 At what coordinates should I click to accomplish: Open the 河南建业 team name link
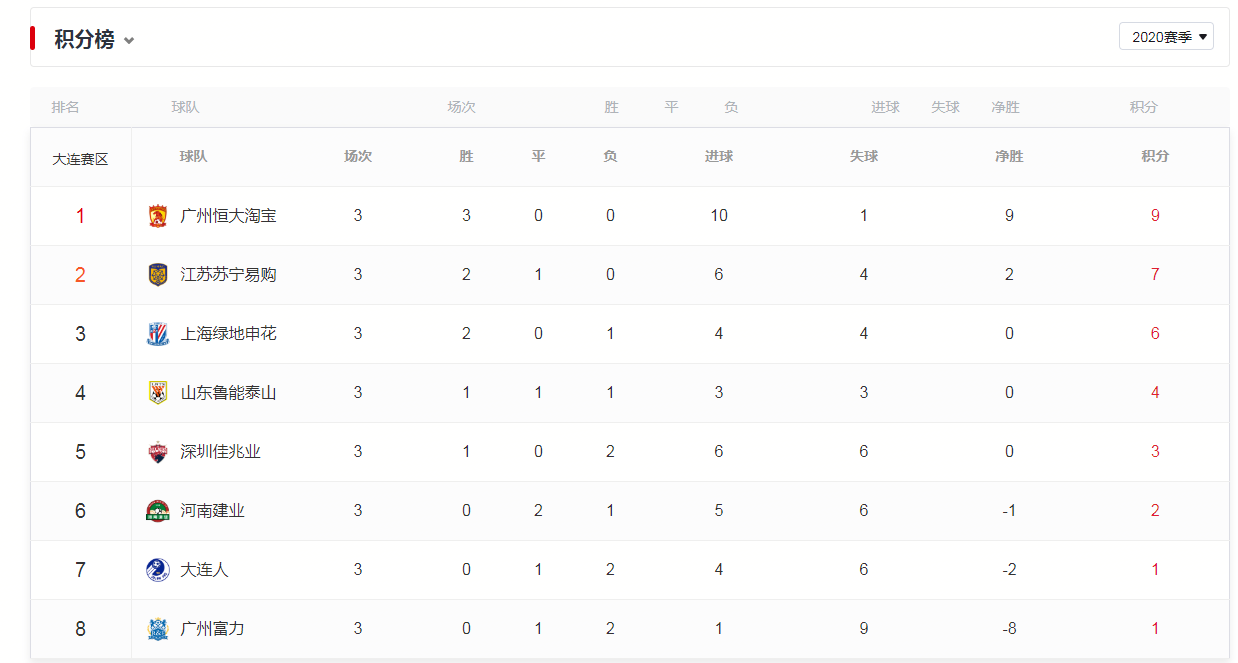[x=212, y=511]
